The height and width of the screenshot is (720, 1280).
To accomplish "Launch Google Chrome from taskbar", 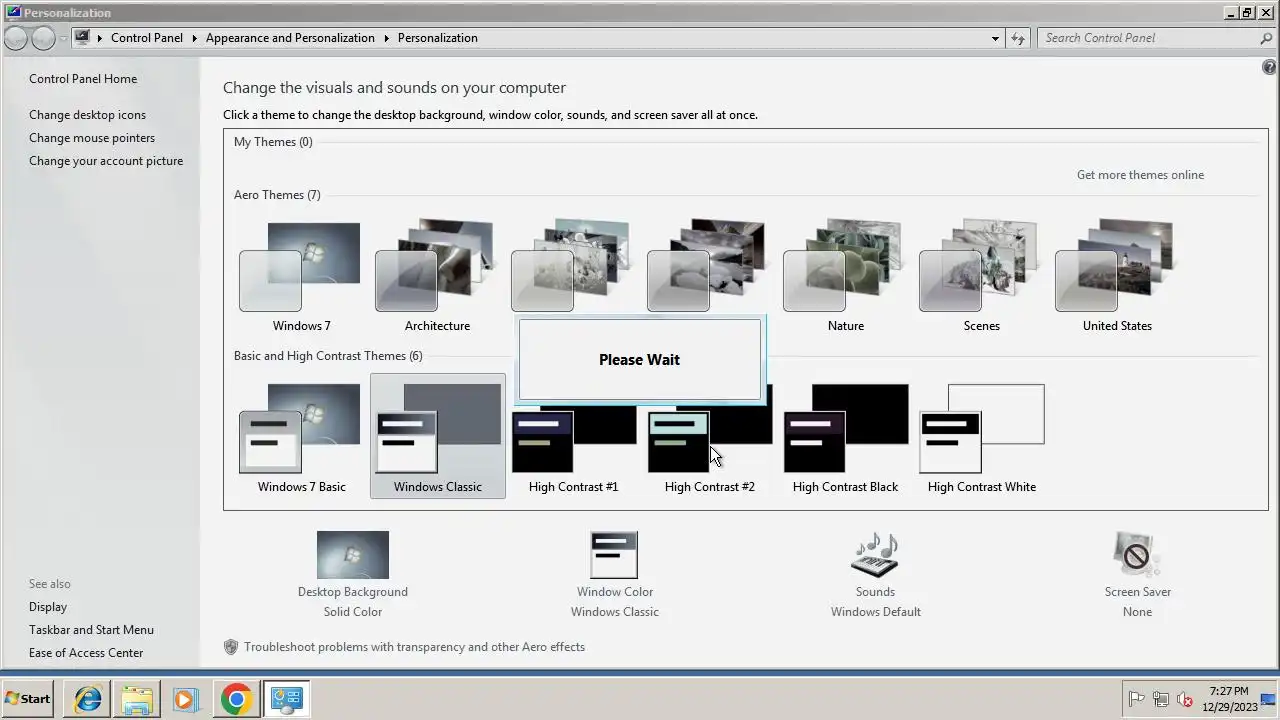I will [x=236, y=699].
